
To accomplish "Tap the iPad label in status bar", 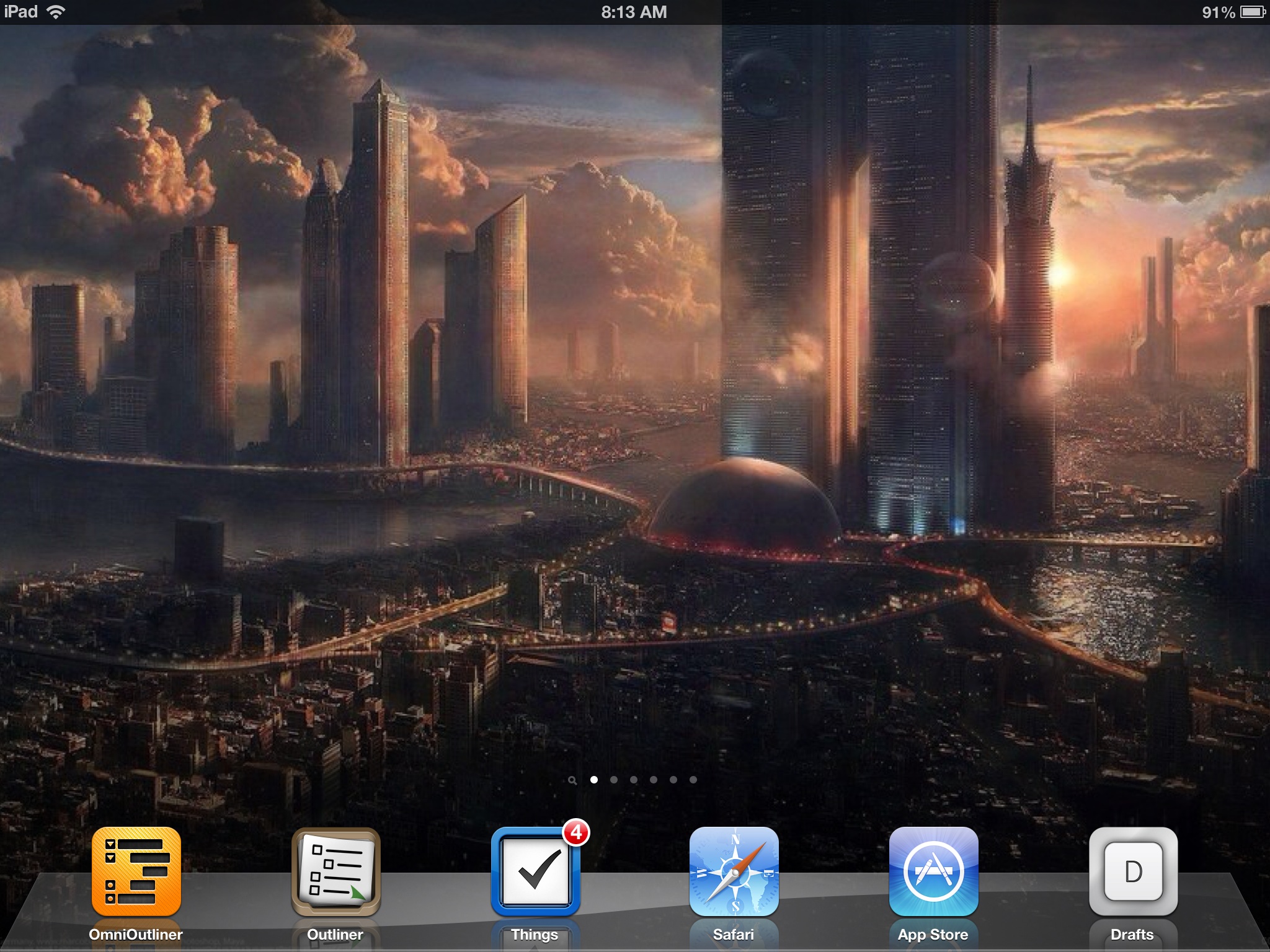I will [x=20, y=12].
